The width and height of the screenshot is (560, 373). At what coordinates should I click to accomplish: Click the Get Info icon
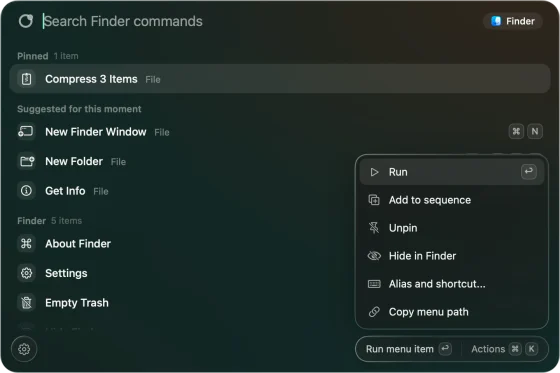click(26, 191)
